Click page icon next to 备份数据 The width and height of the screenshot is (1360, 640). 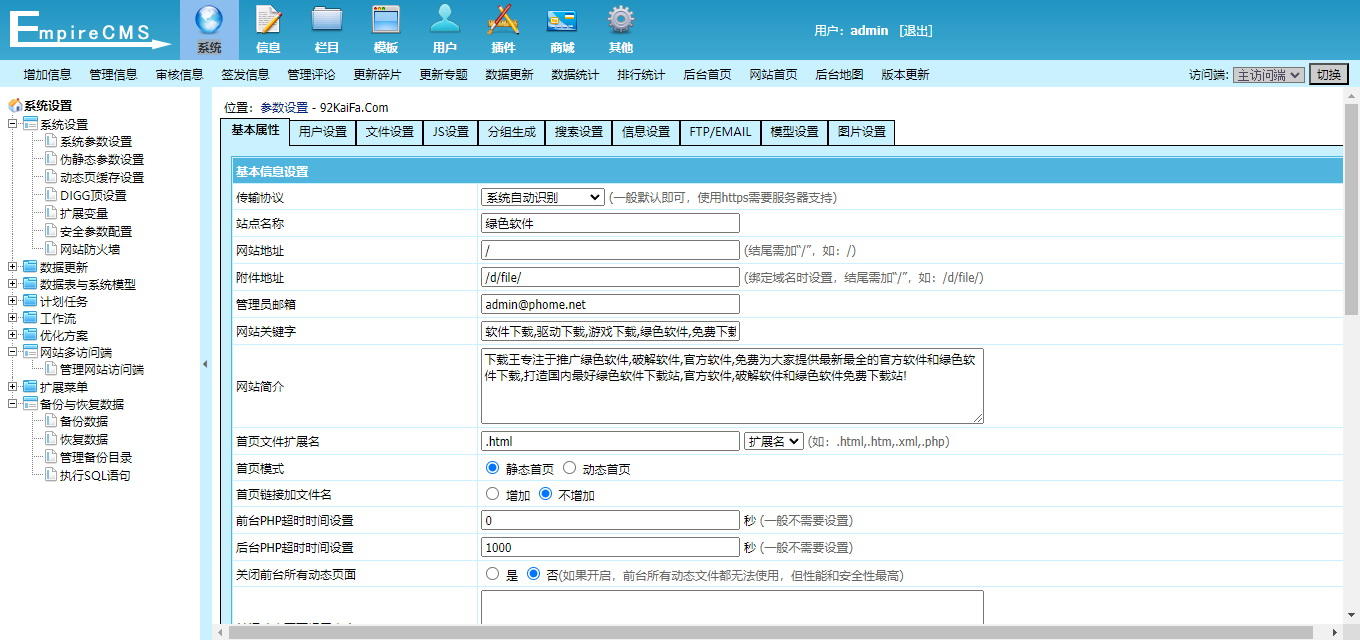(x=51, y=421)
